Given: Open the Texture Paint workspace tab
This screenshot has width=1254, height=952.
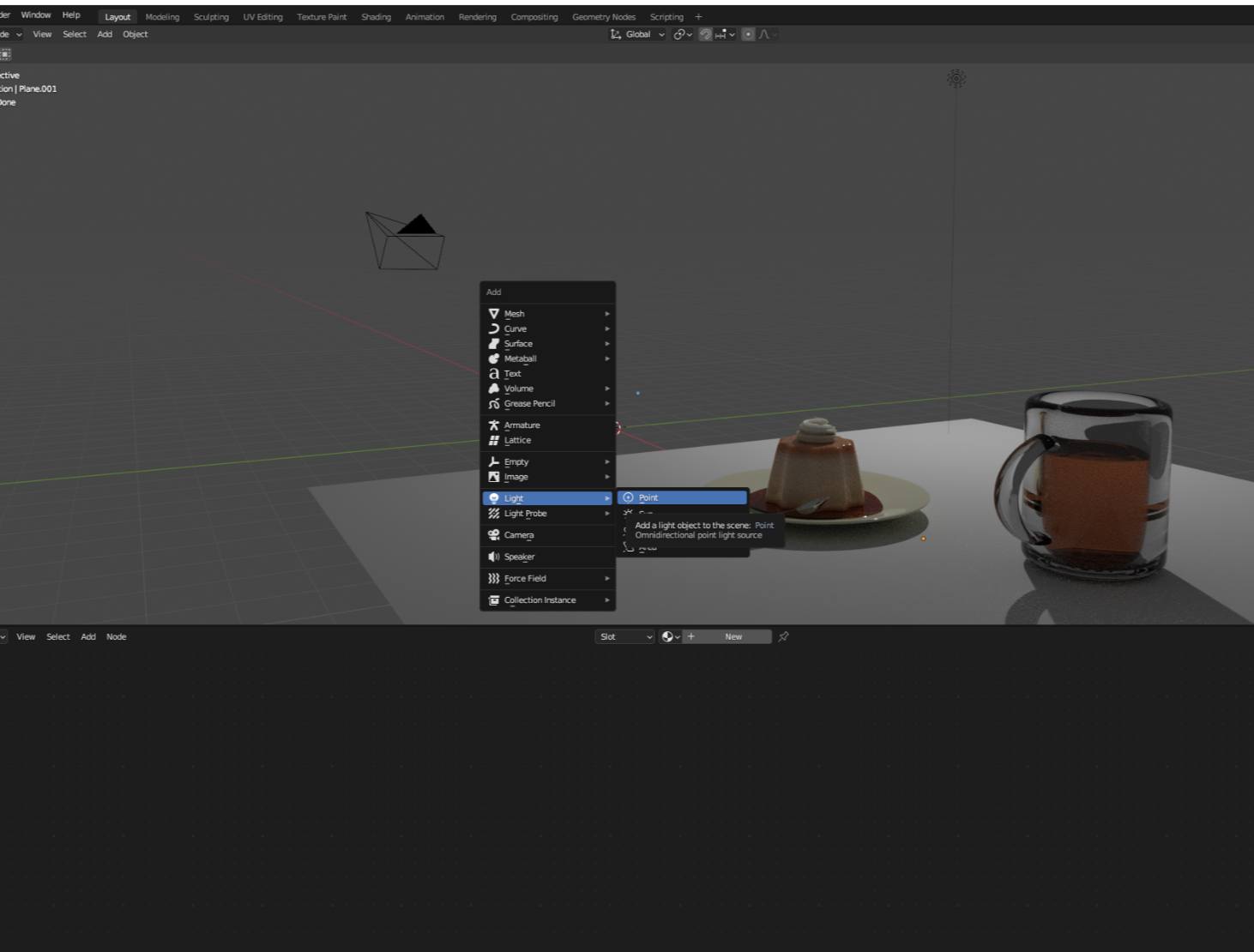Looking at the screenshot, I should (322, 17).
